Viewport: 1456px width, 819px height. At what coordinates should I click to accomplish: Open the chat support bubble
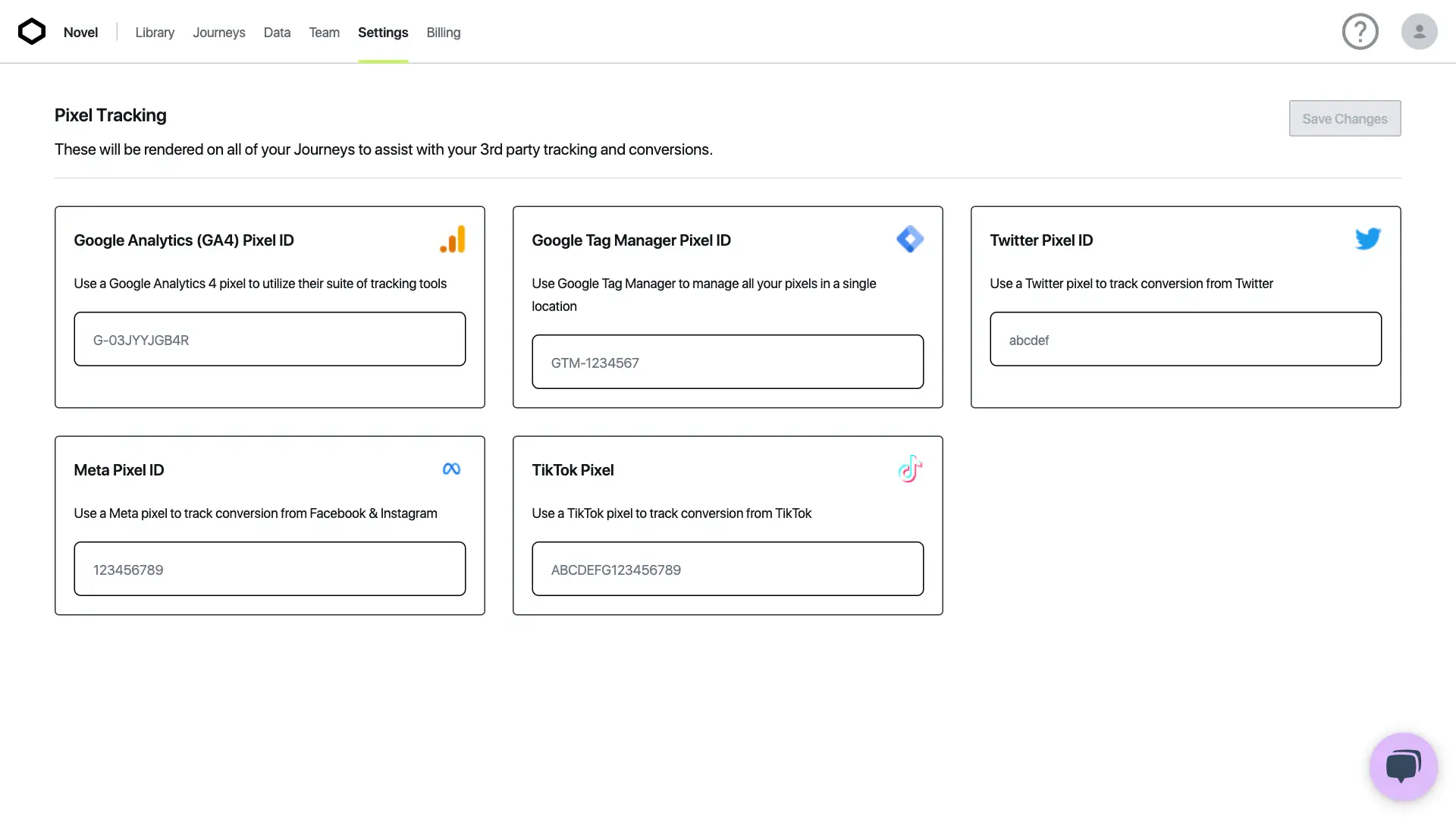[1404, 767]
